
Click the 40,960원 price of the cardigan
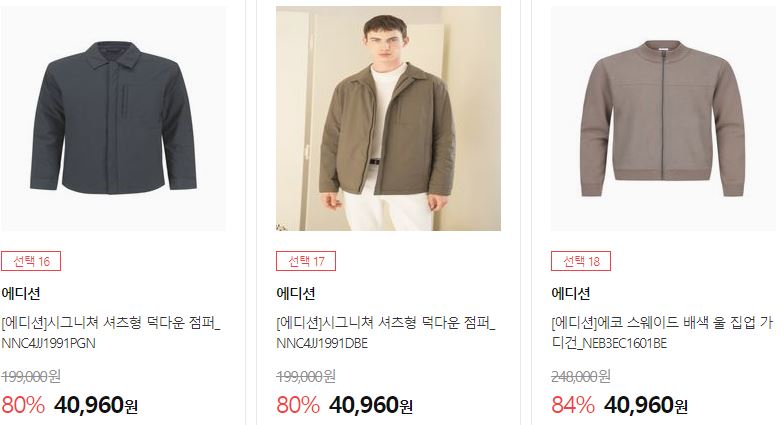point(646,405)
